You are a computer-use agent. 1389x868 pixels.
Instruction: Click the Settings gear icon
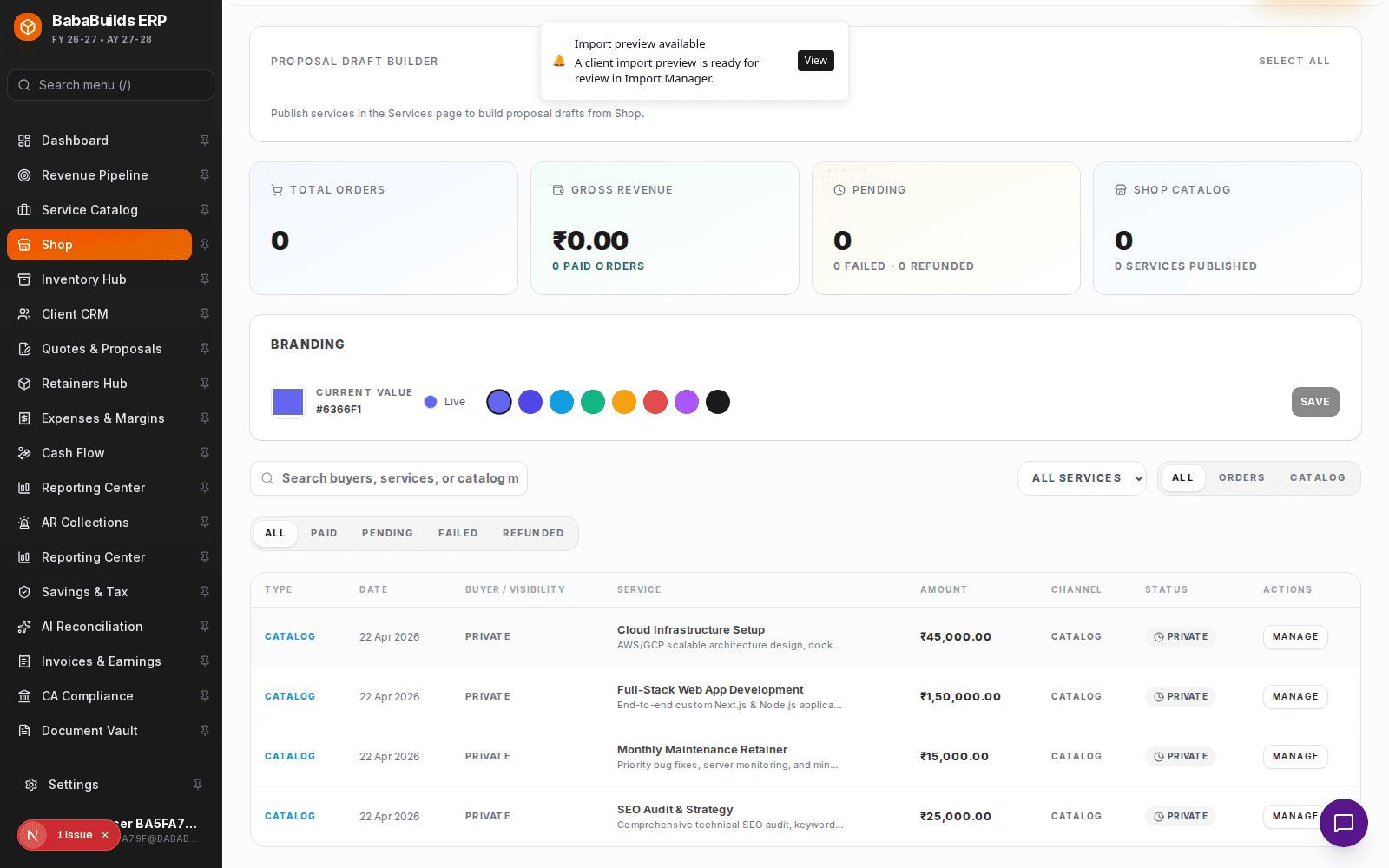coord(31,785)
